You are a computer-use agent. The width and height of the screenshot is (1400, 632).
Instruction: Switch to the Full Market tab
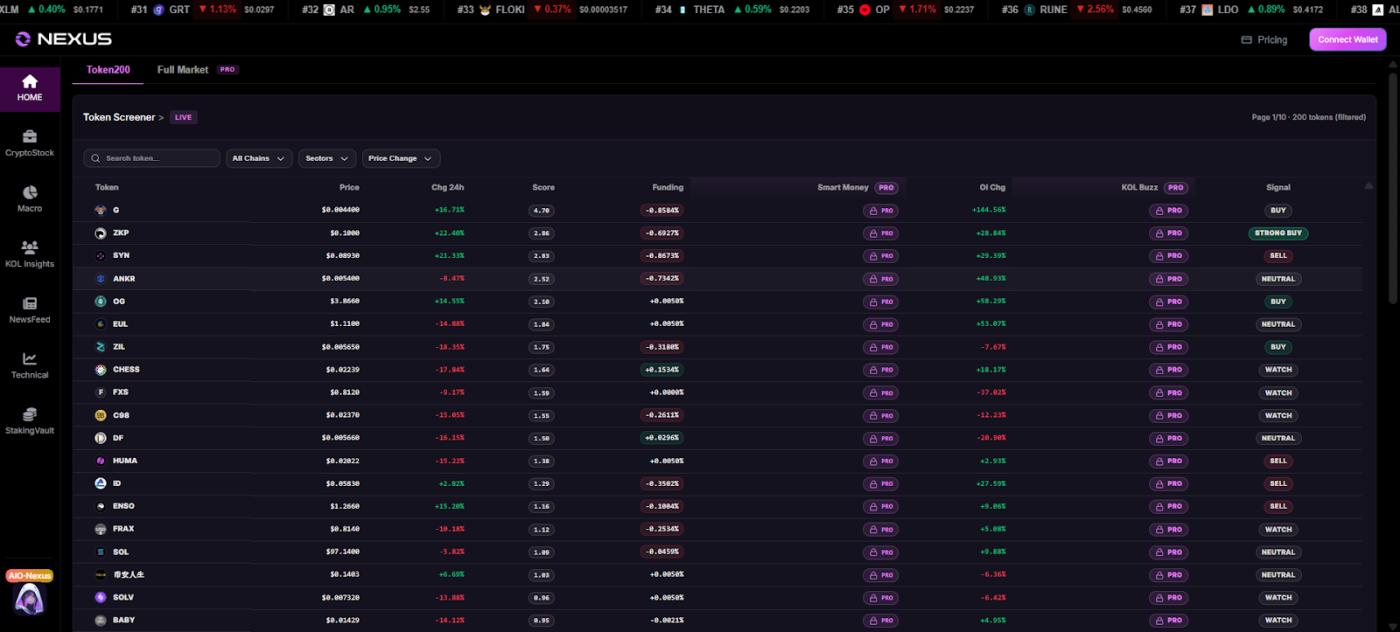[183, 70]
